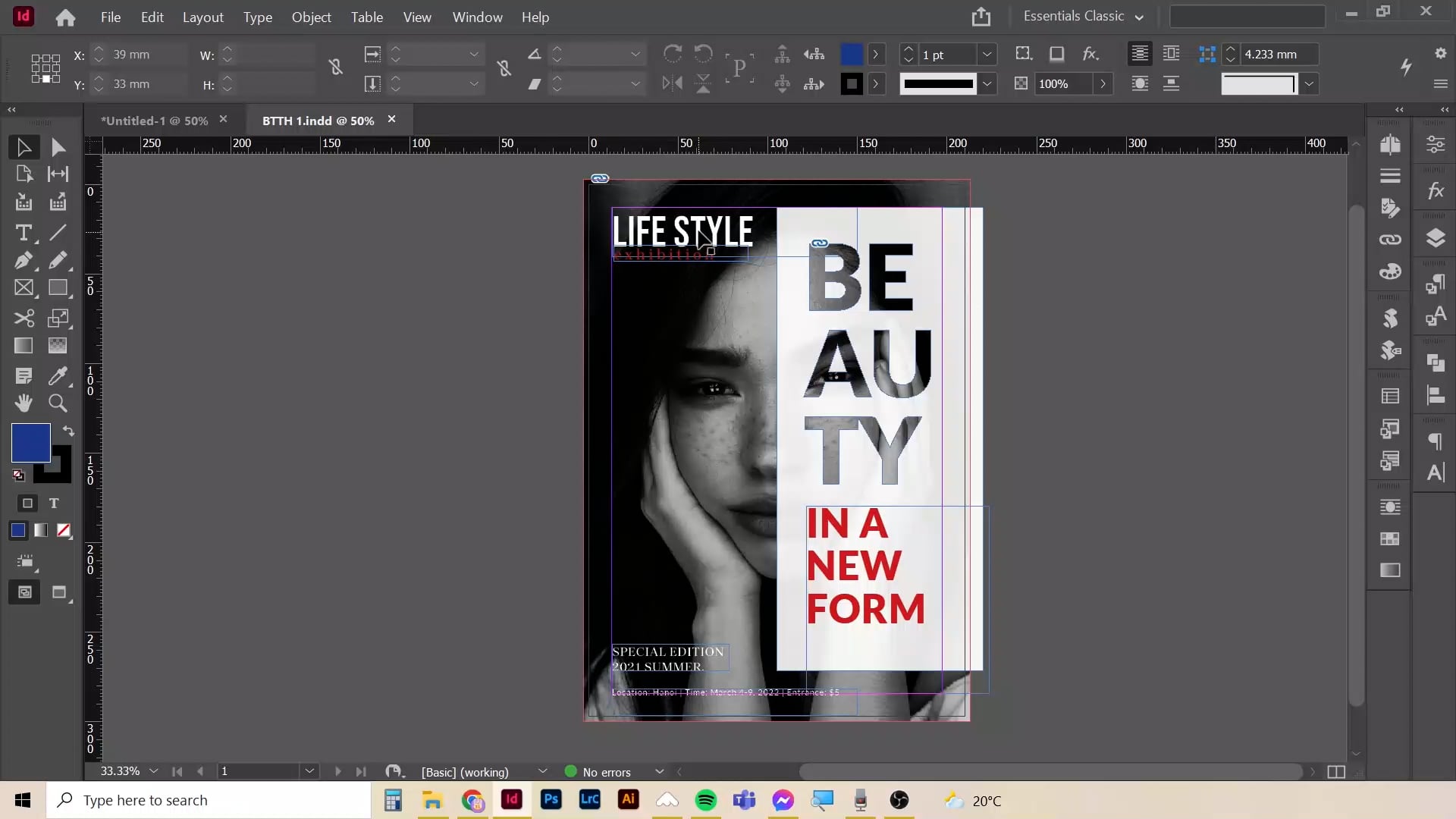The image size is (1456, 819).
Task: Select the Gradient Feather tool
Action: [x=58, y=346]
